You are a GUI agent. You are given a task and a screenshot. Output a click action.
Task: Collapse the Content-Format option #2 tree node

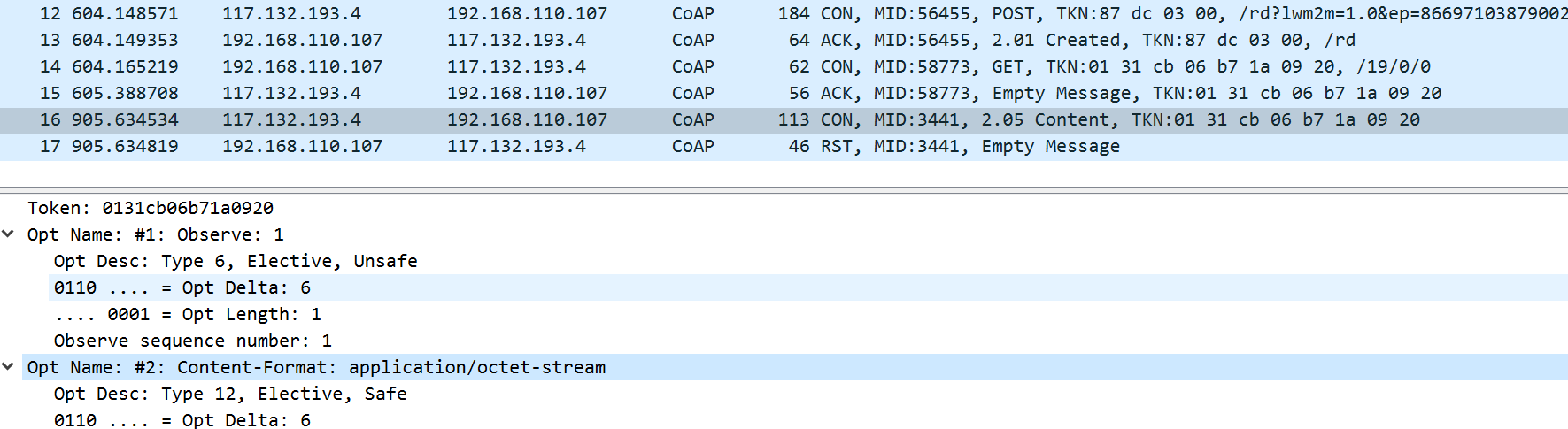(8, 367)
